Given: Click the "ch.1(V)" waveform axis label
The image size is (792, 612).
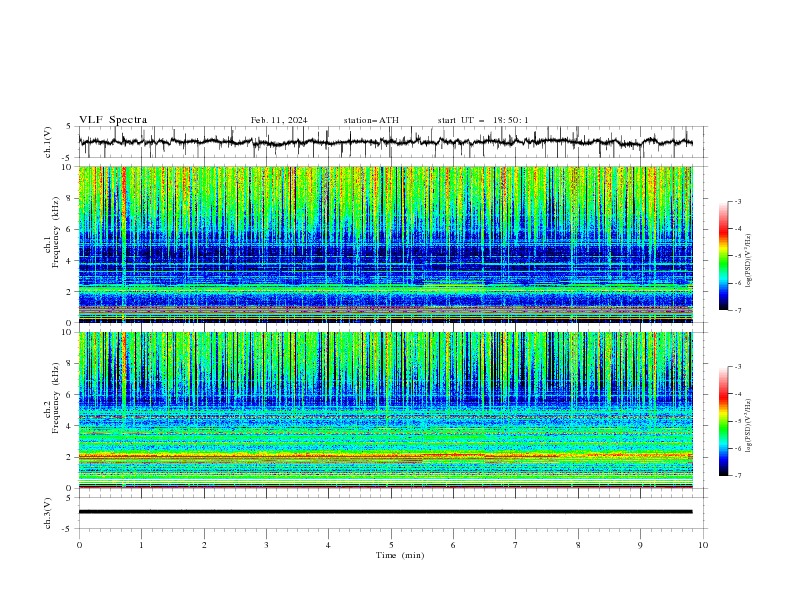Looking at the screenshot, I should [48, 142].
